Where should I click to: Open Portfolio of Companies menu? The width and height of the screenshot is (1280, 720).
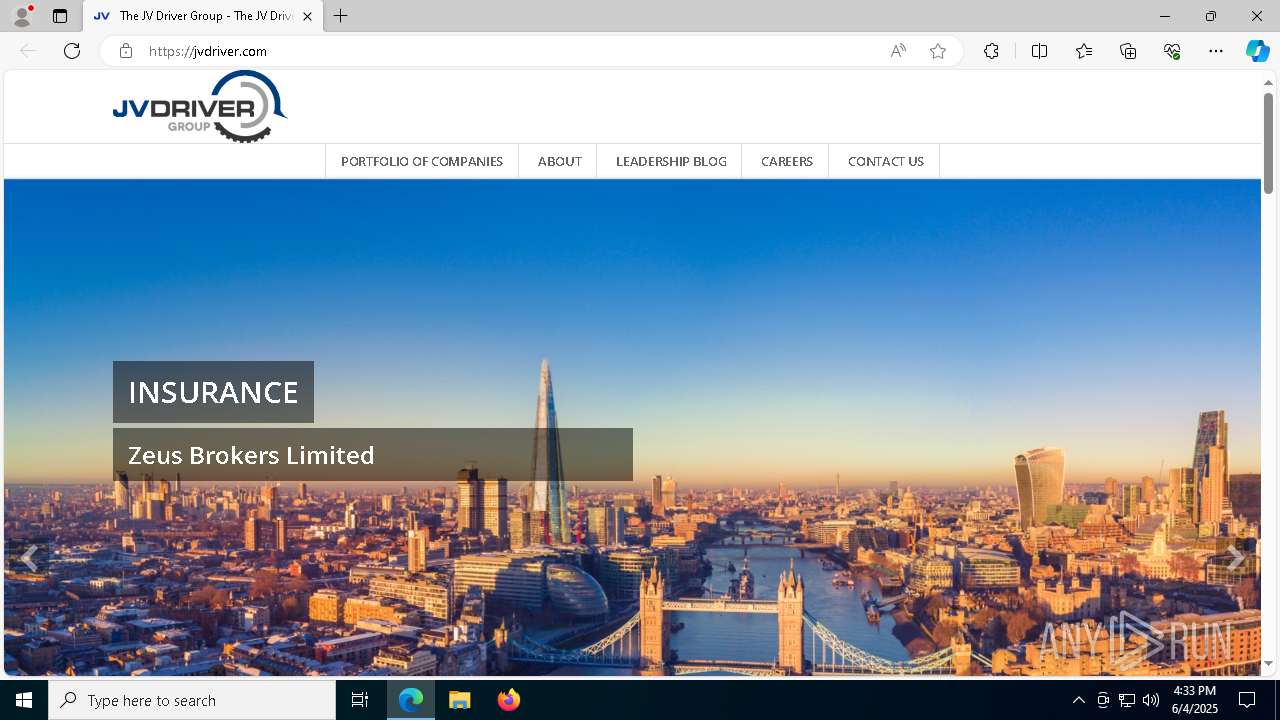(x=422, y=161)
